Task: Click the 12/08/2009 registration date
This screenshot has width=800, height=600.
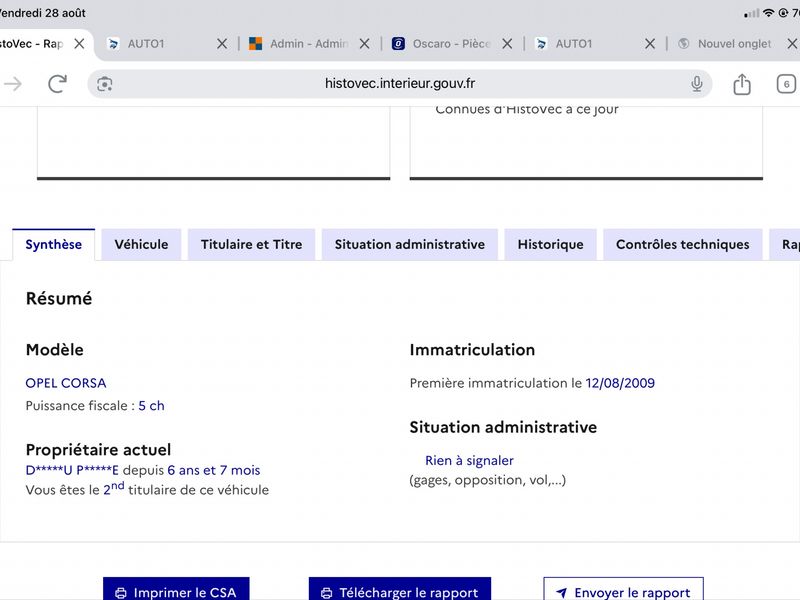Action: (620, 383)
